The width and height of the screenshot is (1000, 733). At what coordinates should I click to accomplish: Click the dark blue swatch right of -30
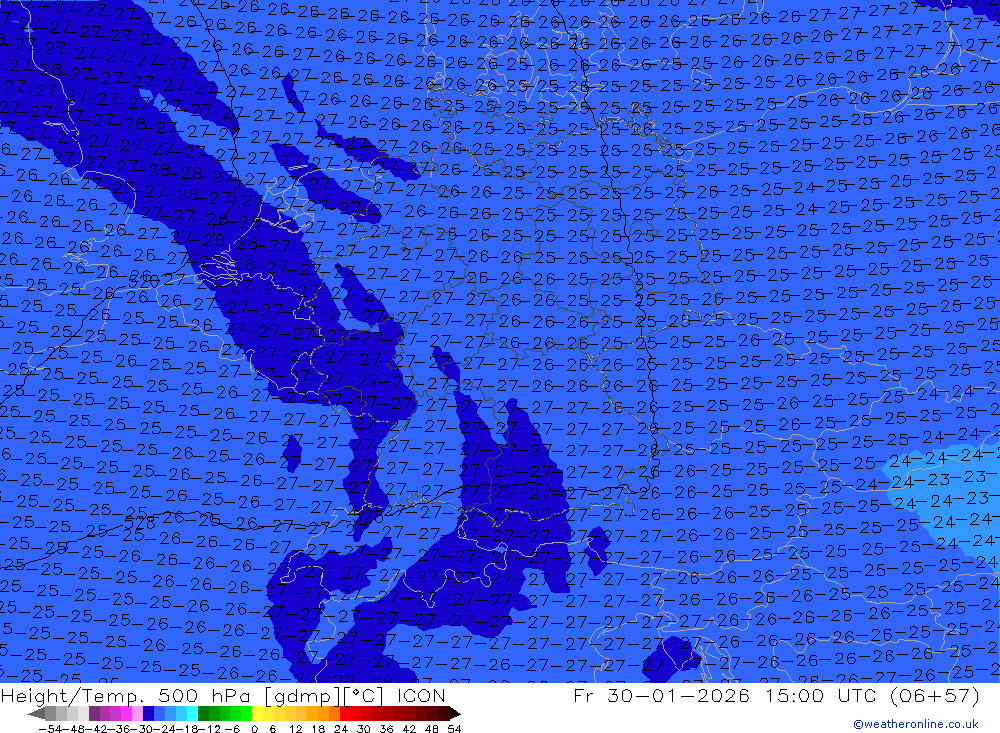[x=149, y=713]
